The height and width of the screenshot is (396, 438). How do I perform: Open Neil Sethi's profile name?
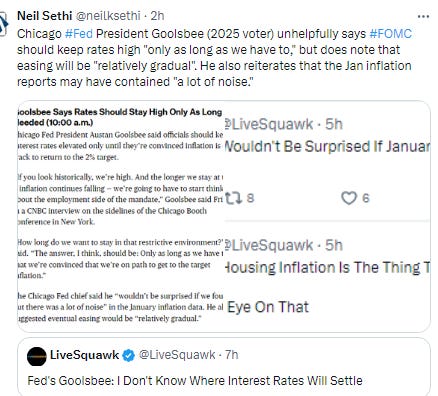(44, 16)
